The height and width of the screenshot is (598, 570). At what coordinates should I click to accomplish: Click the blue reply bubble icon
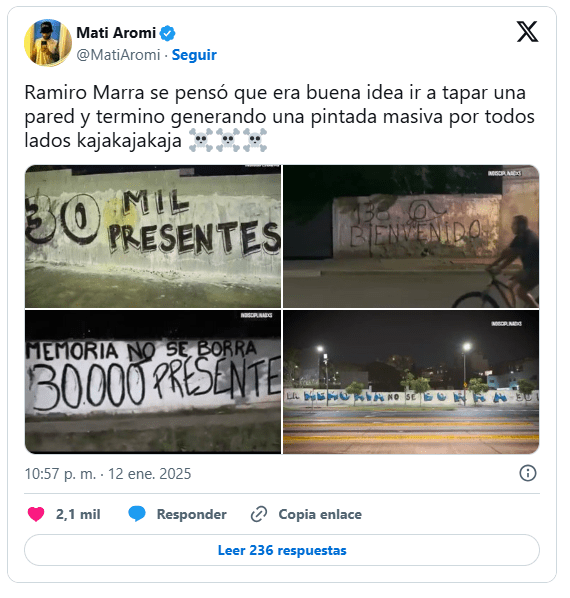[137, 514]
